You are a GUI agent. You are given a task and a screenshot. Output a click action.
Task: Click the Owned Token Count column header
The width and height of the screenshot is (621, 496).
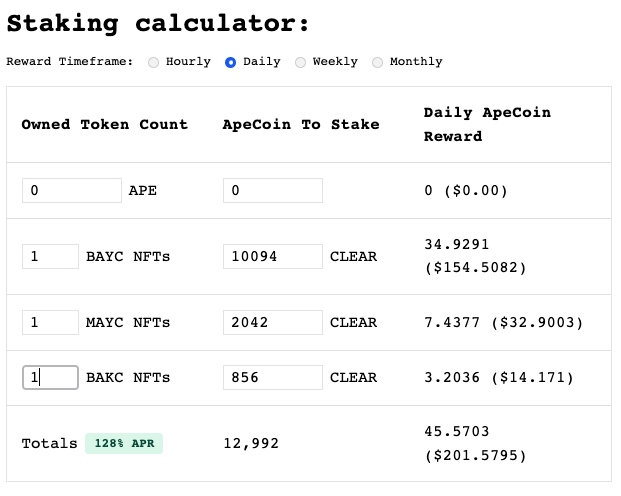pos(105,124)
